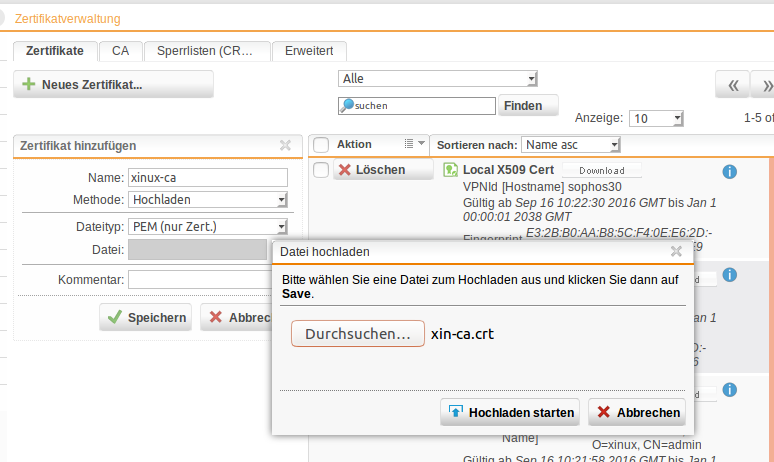Open the CA tab

coord(120,51)
